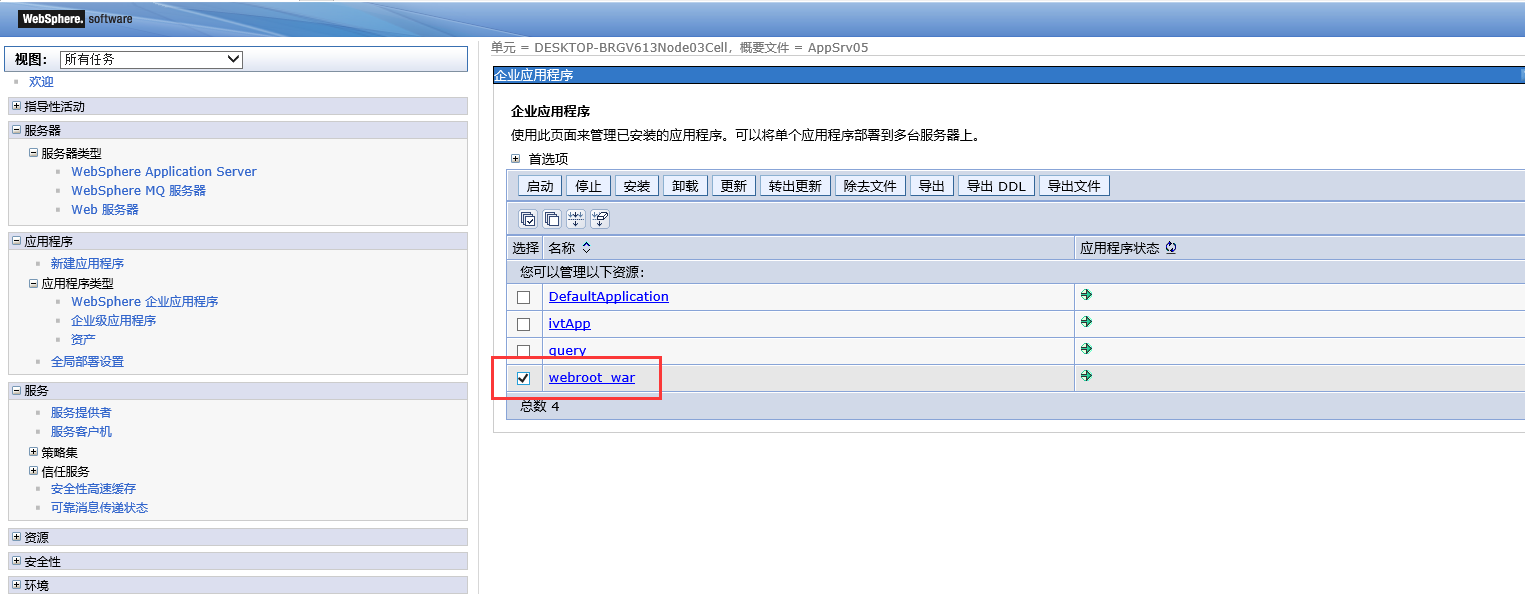Click the 安装 install button

tap(636, 186)
